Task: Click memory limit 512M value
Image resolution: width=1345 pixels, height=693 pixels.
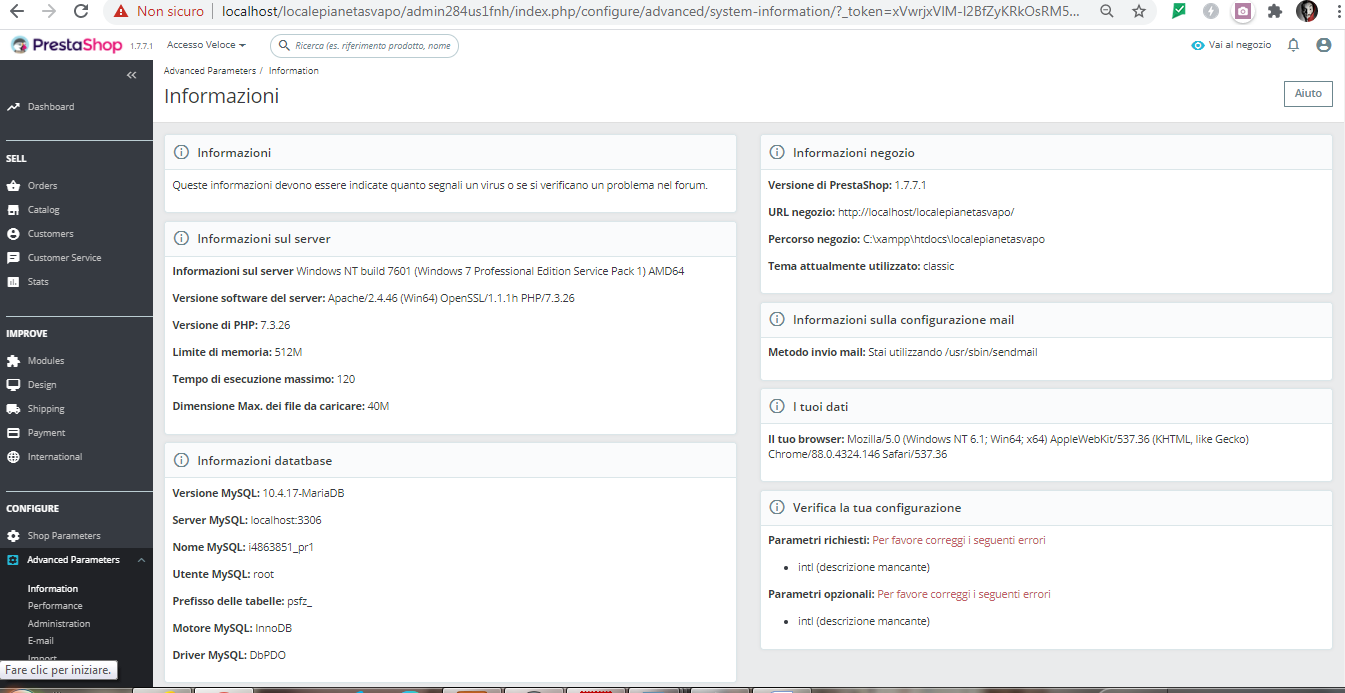Action: (289, 352)
